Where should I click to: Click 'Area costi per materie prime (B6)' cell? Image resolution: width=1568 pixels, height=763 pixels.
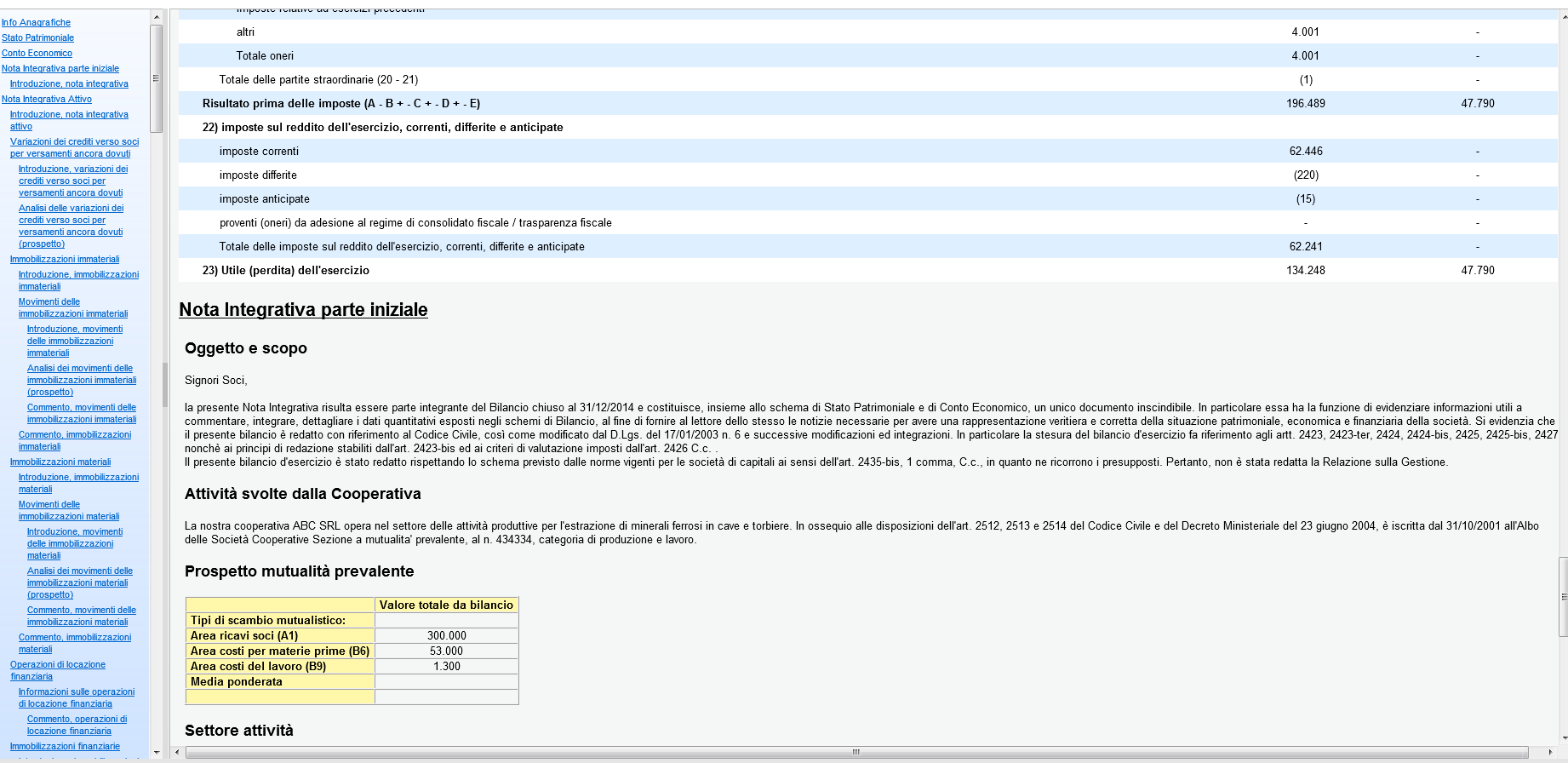click(x=280, y=651)
